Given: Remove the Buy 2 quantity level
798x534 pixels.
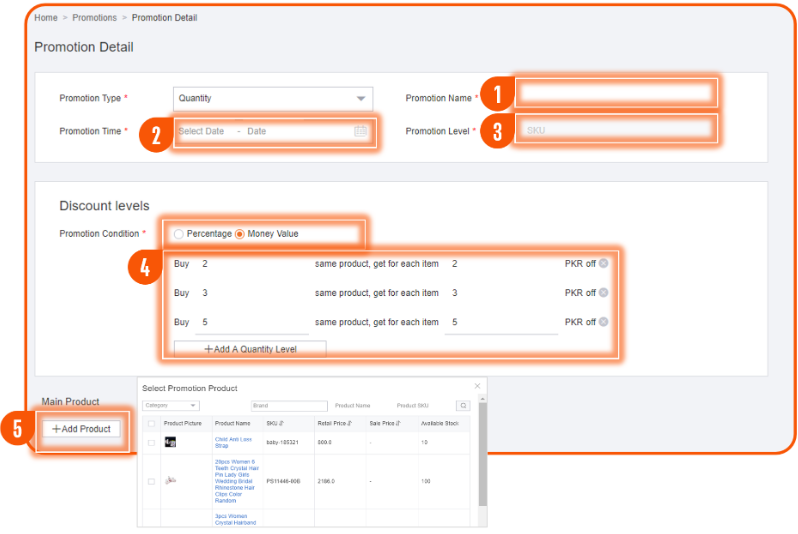Looking at the screenshot, I should point(603,264).
